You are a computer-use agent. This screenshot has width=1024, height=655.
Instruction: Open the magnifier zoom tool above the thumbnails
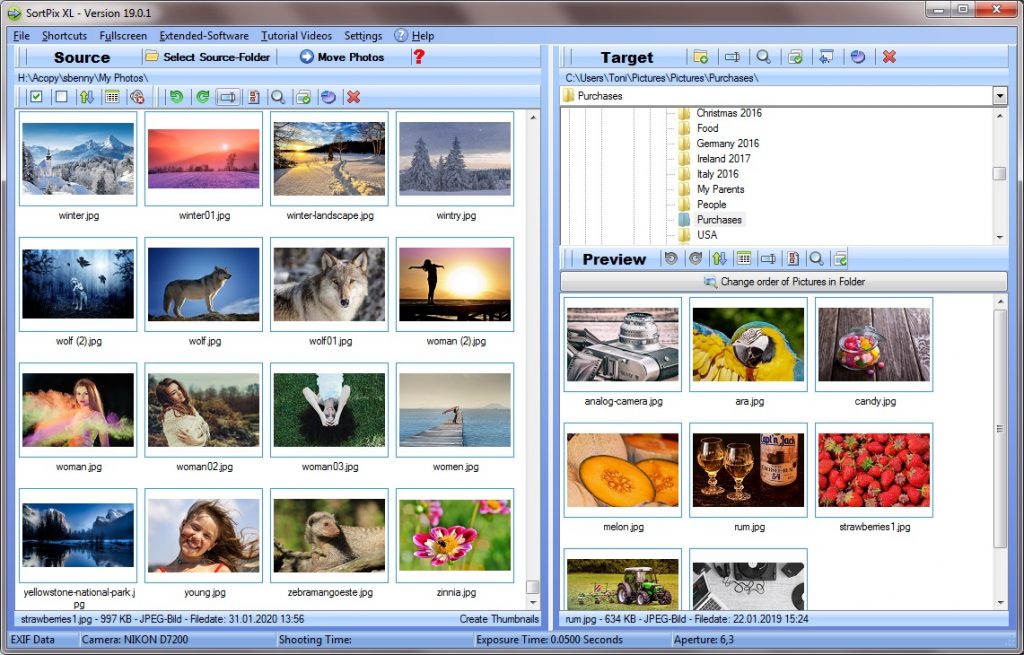pos(276,97)
